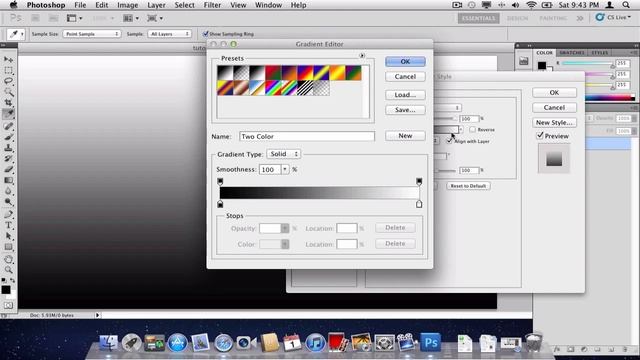Select the Type tool
Screen dimensions: 640x360
(x=8, y=225)
